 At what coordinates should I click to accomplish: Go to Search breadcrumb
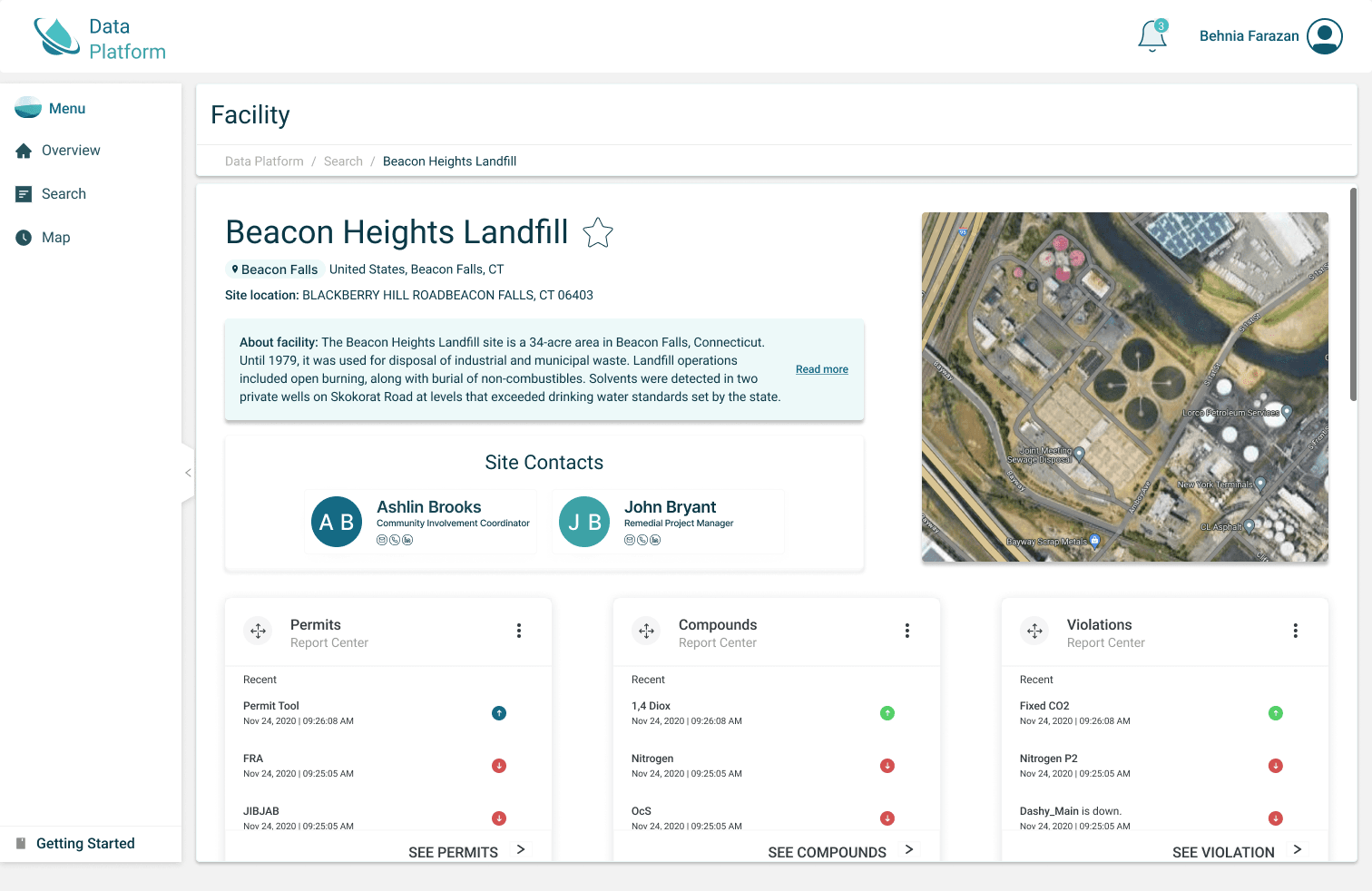pyautogui.click(x=343, y=162)
